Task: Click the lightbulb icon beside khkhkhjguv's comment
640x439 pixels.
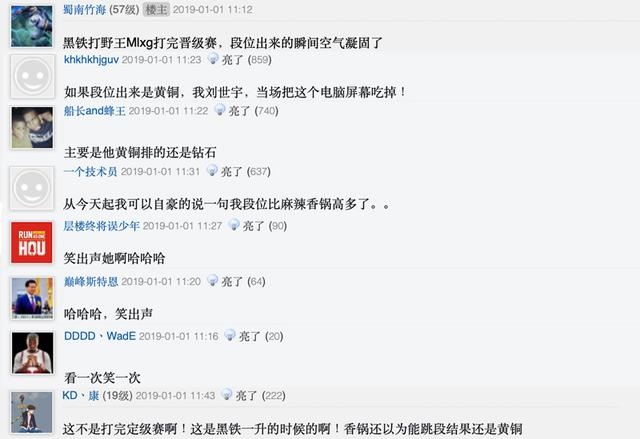Action: tap(213, 59)
